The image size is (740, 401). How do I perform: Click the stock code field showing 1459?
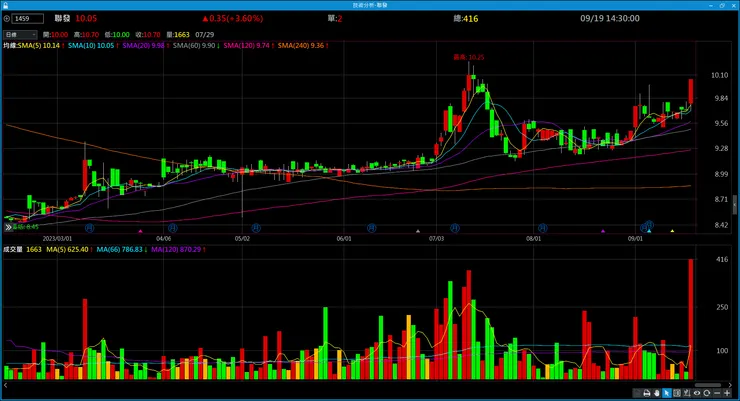coord(27,19)
